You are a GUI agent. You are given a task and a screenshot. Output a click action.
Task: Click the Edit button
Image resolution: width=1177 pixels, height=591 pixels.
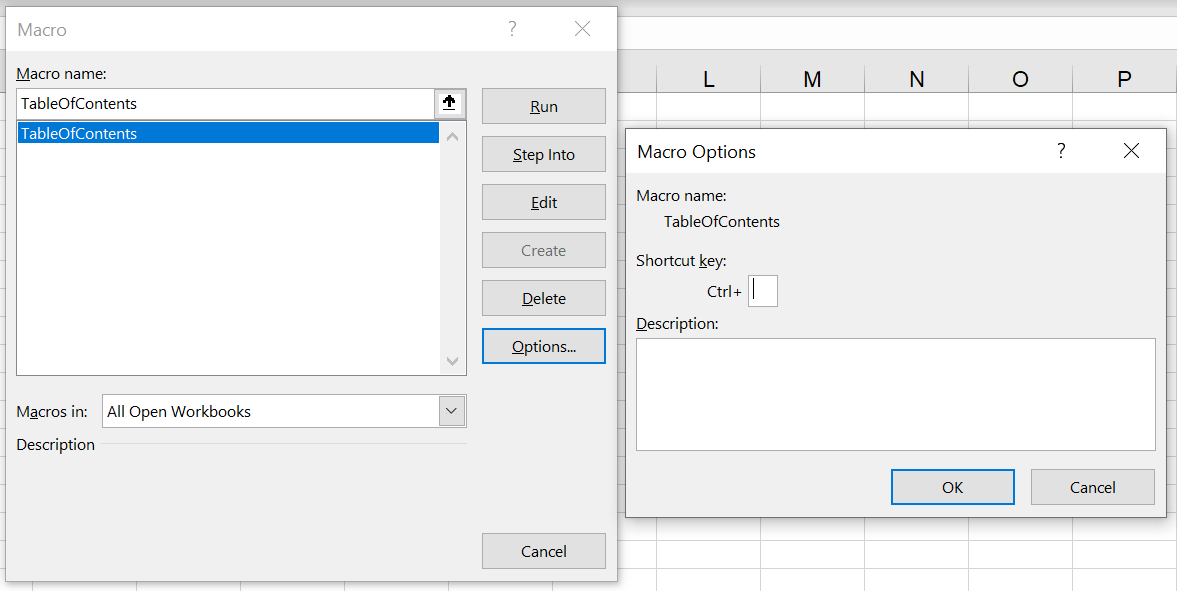(543, 202)
